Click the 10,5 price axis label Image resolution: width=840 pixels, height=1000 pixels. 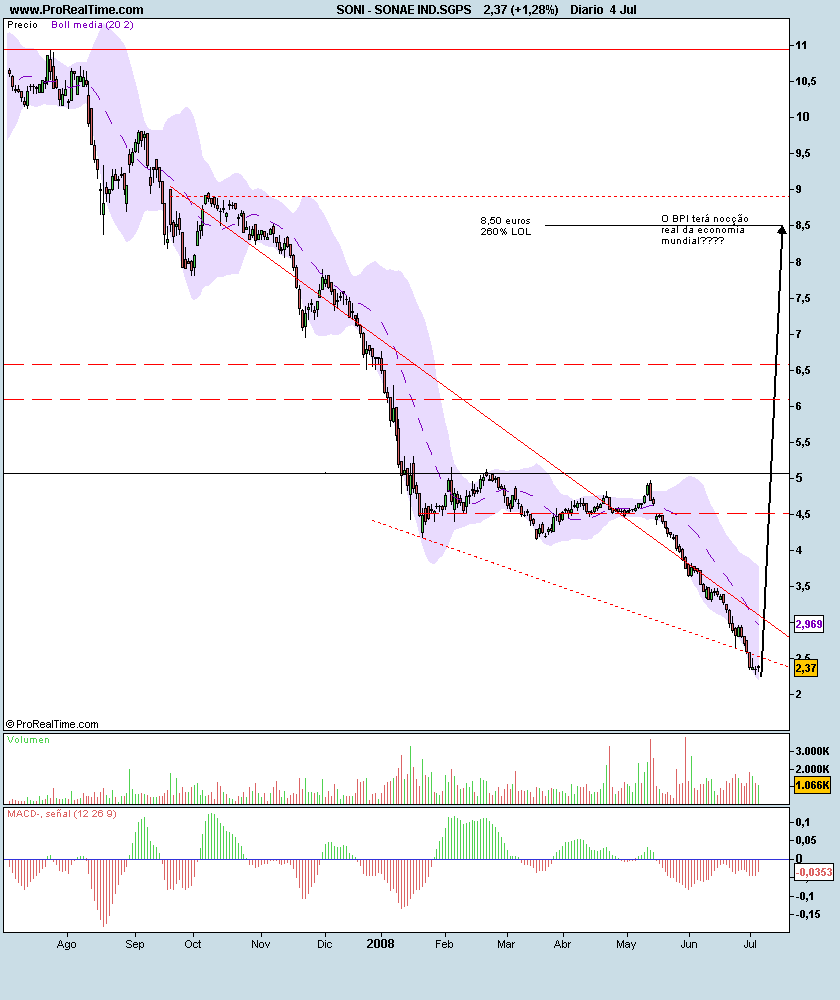point(806,82)
